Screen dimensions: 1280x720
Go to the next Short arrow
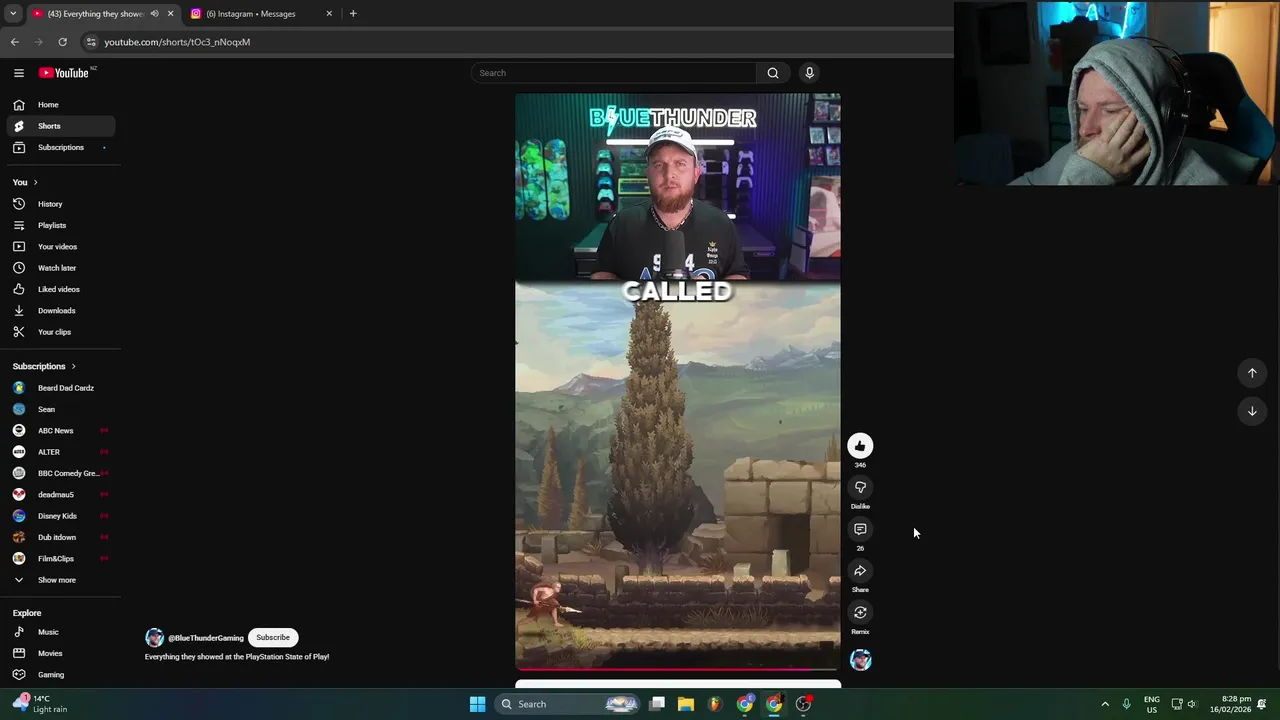[1252, 411]
